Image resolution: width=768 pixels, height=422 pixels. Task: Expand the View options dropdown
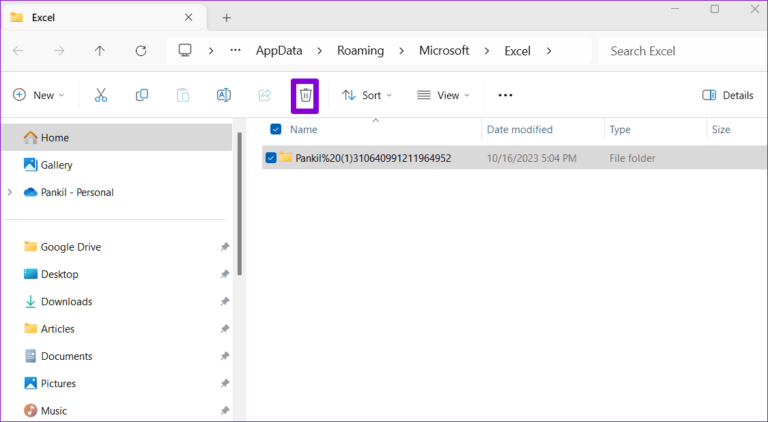click(x=444, y=95)
